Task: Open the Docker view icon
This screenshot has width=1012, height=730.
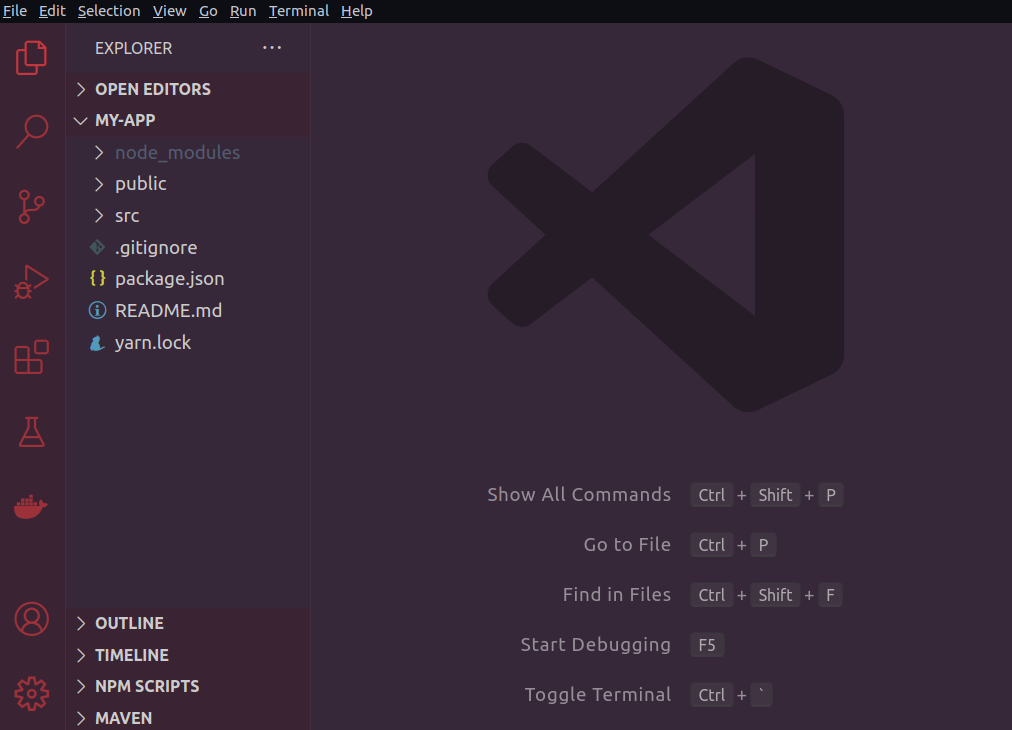Action: 31,507
